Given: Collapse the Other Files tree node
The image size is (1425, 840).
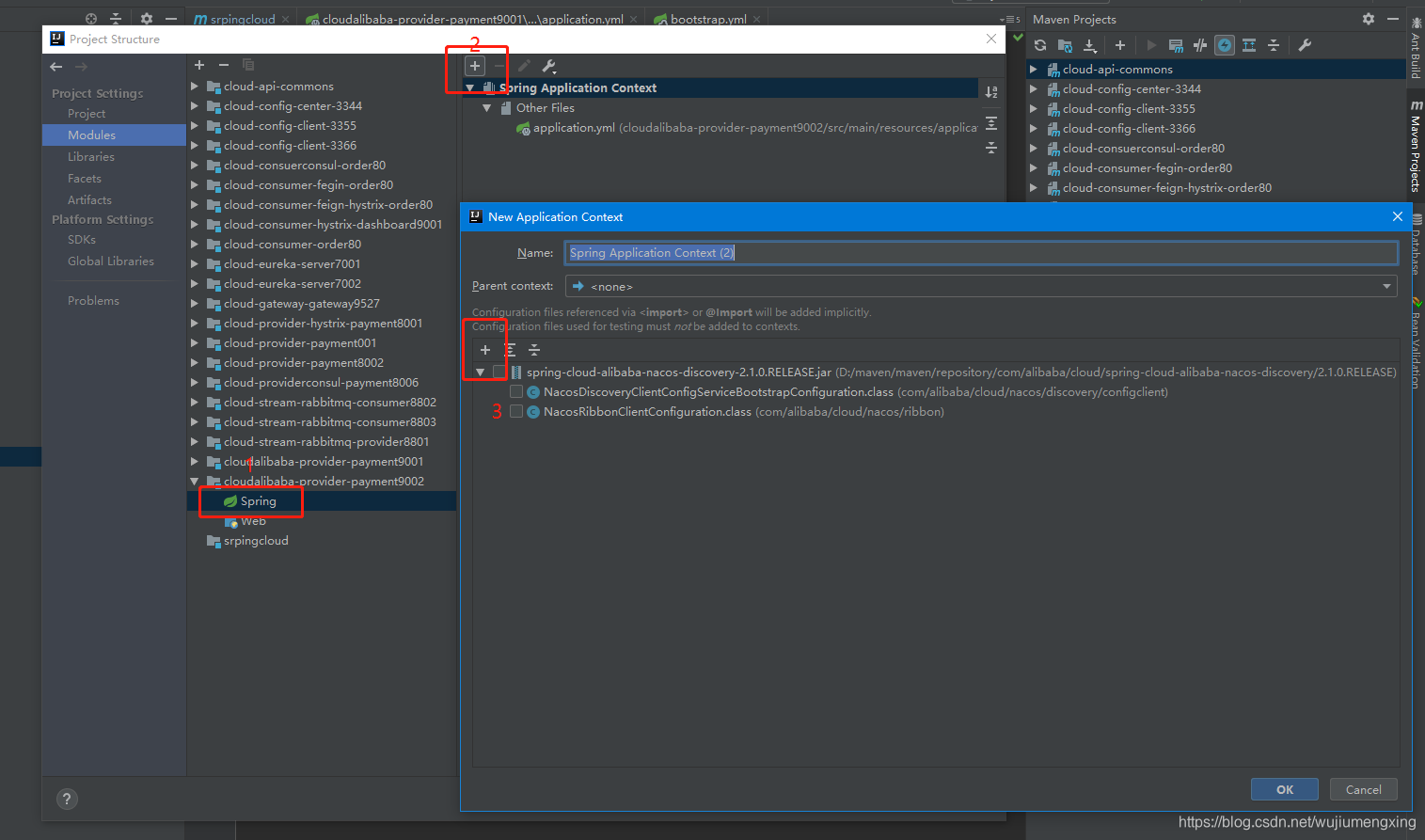Looking at the screenshot, I should [x=487, y=107].
